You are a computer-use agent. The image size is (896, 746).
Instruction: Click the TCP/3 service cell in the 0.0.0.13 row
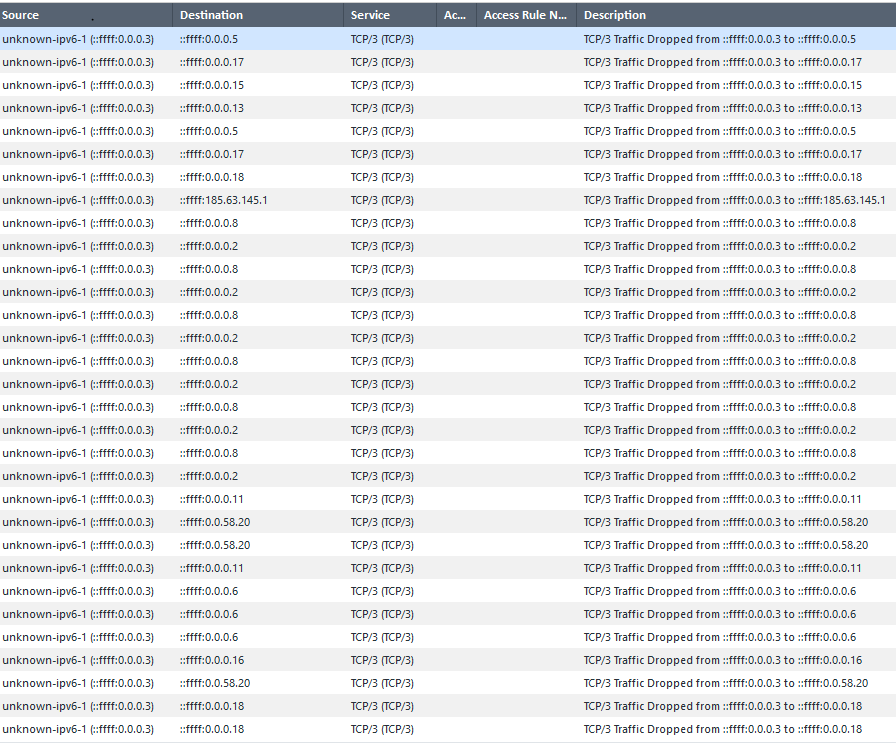[x=382, y=108]
